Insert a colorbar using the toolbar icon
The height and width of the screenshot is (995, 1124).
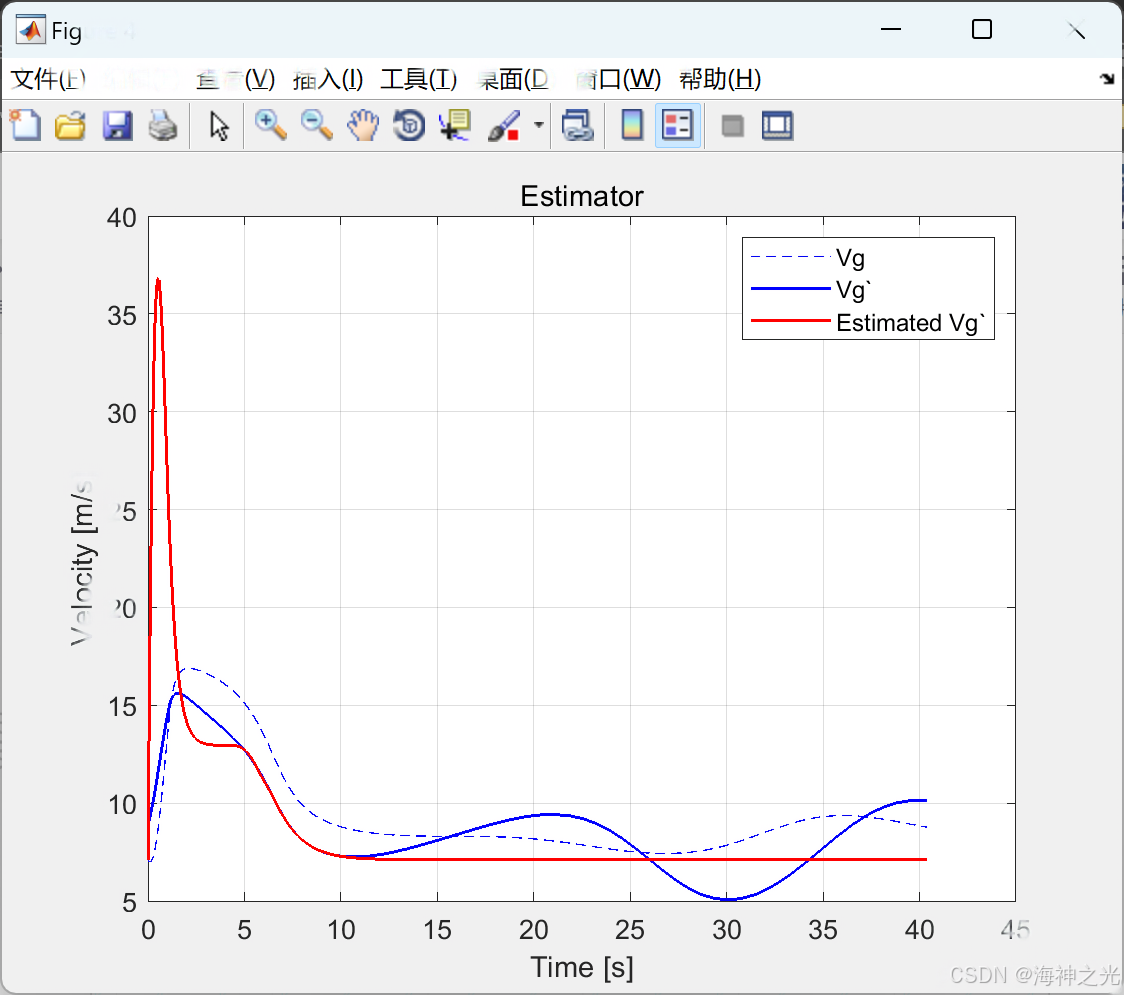coord(632,125)
